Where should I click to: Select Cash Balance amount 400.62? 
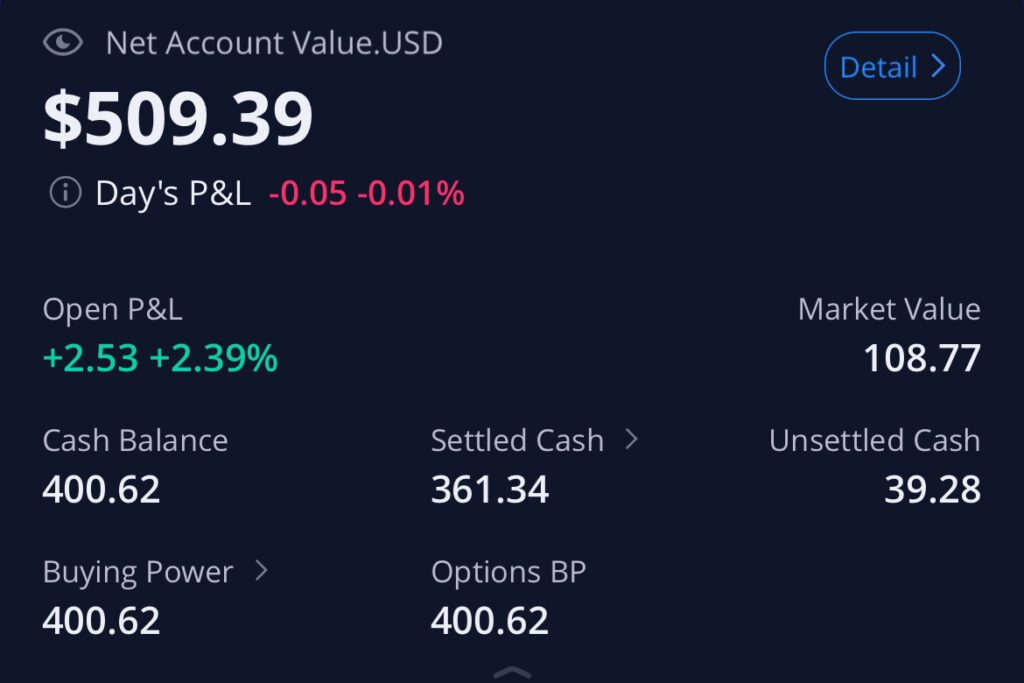pos(101,489)
